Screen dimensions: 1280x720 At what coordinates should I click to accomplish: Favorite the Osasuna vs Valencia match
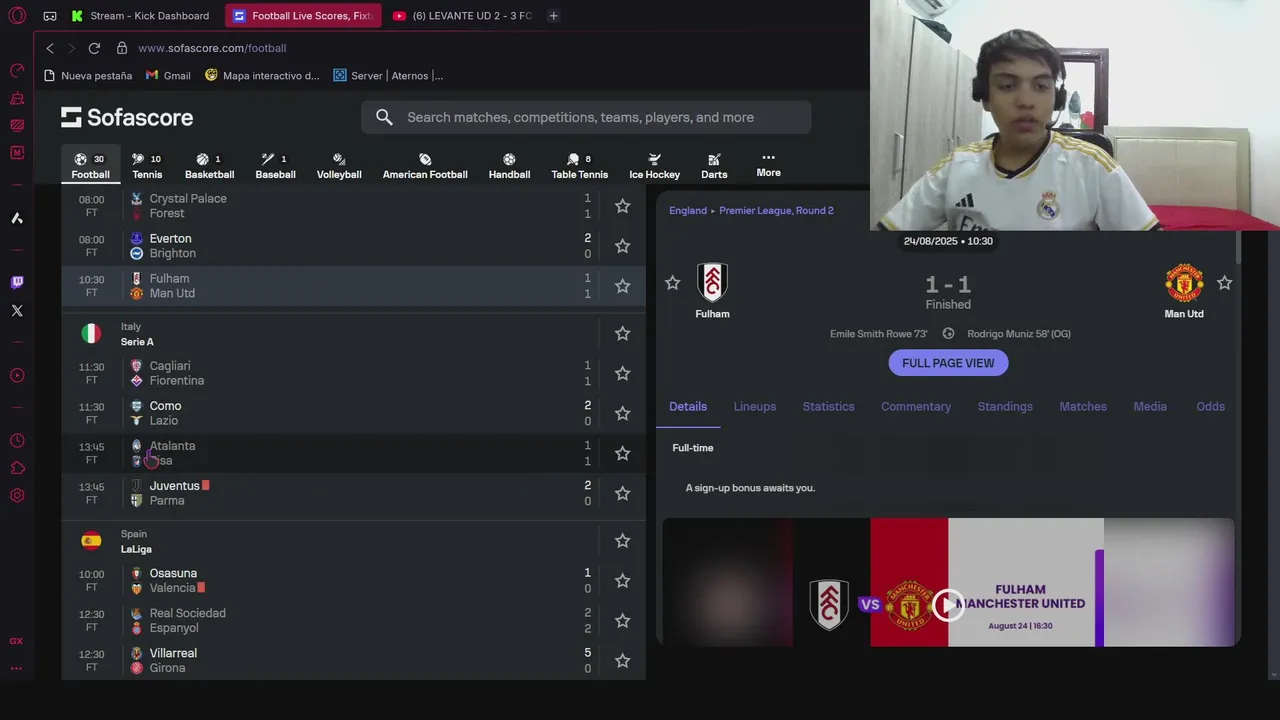click(x=622, y=580)
